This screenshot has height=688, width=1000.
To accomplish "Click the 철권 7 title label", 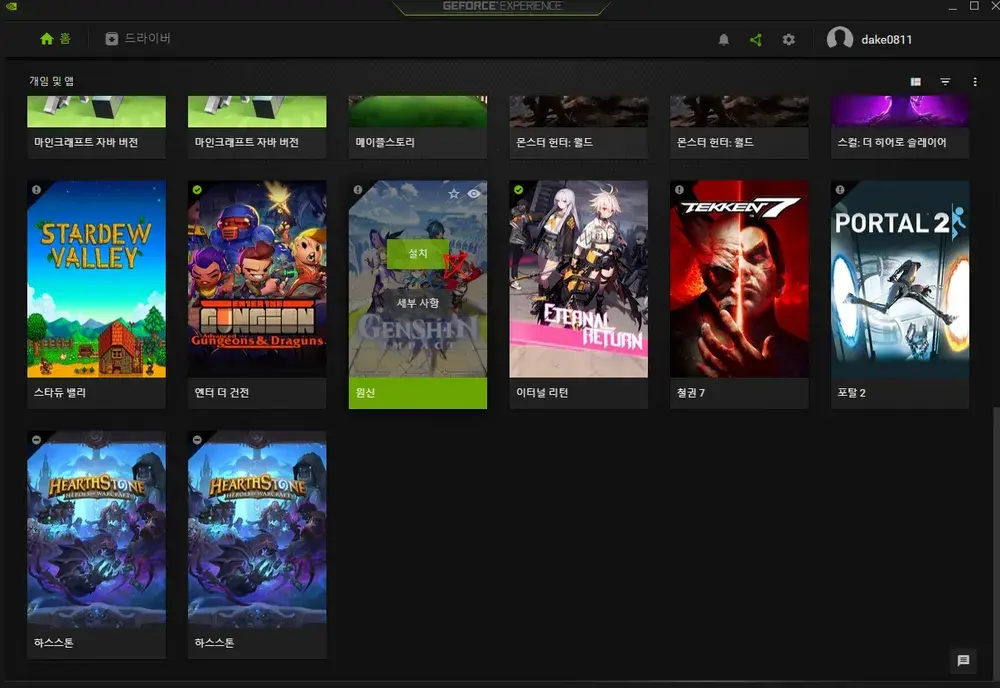I will tap(691, 393).
